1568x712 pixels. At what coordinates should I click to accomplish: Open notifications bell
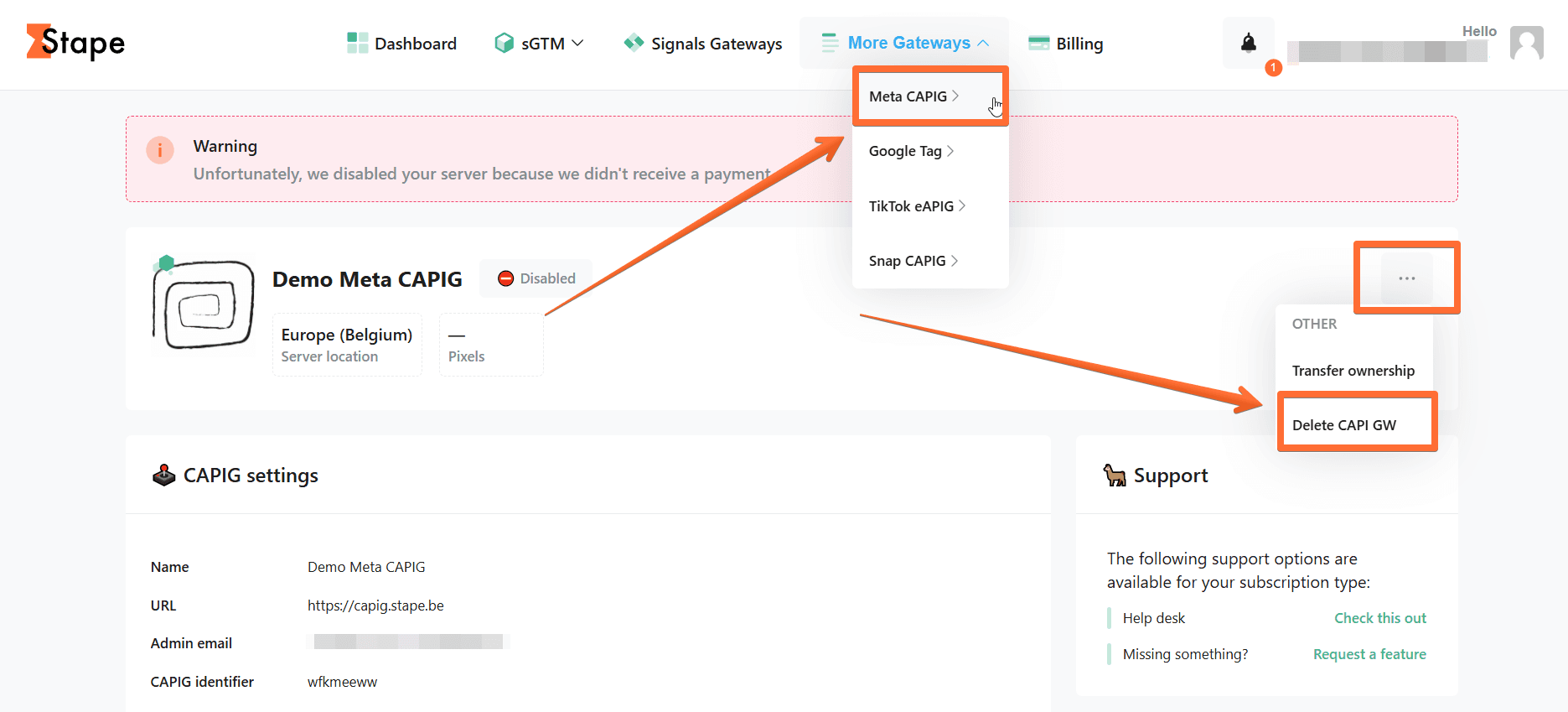coord(1249,43)
